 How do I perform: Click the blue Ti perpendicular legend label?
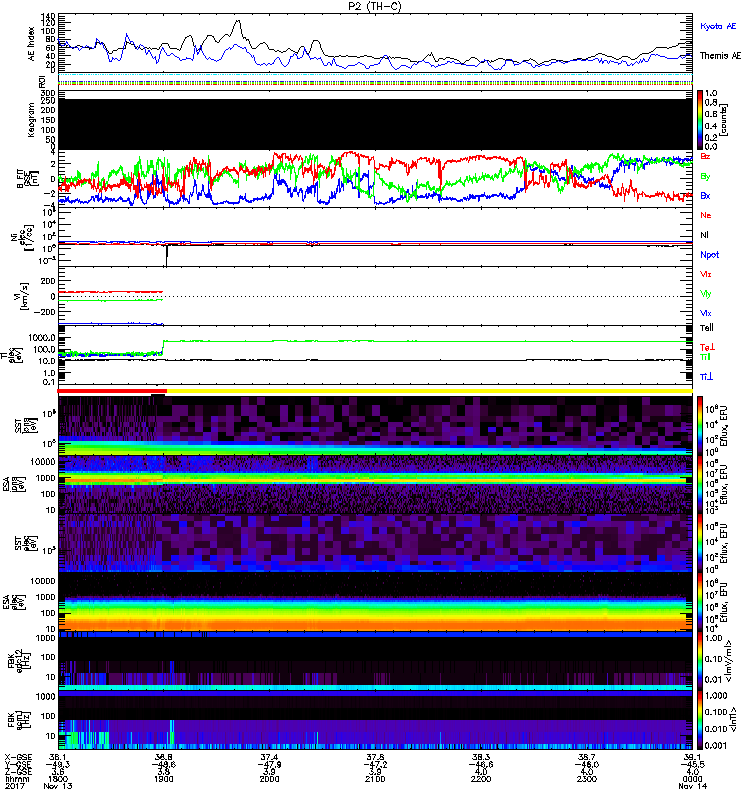[x=707, y=377]
